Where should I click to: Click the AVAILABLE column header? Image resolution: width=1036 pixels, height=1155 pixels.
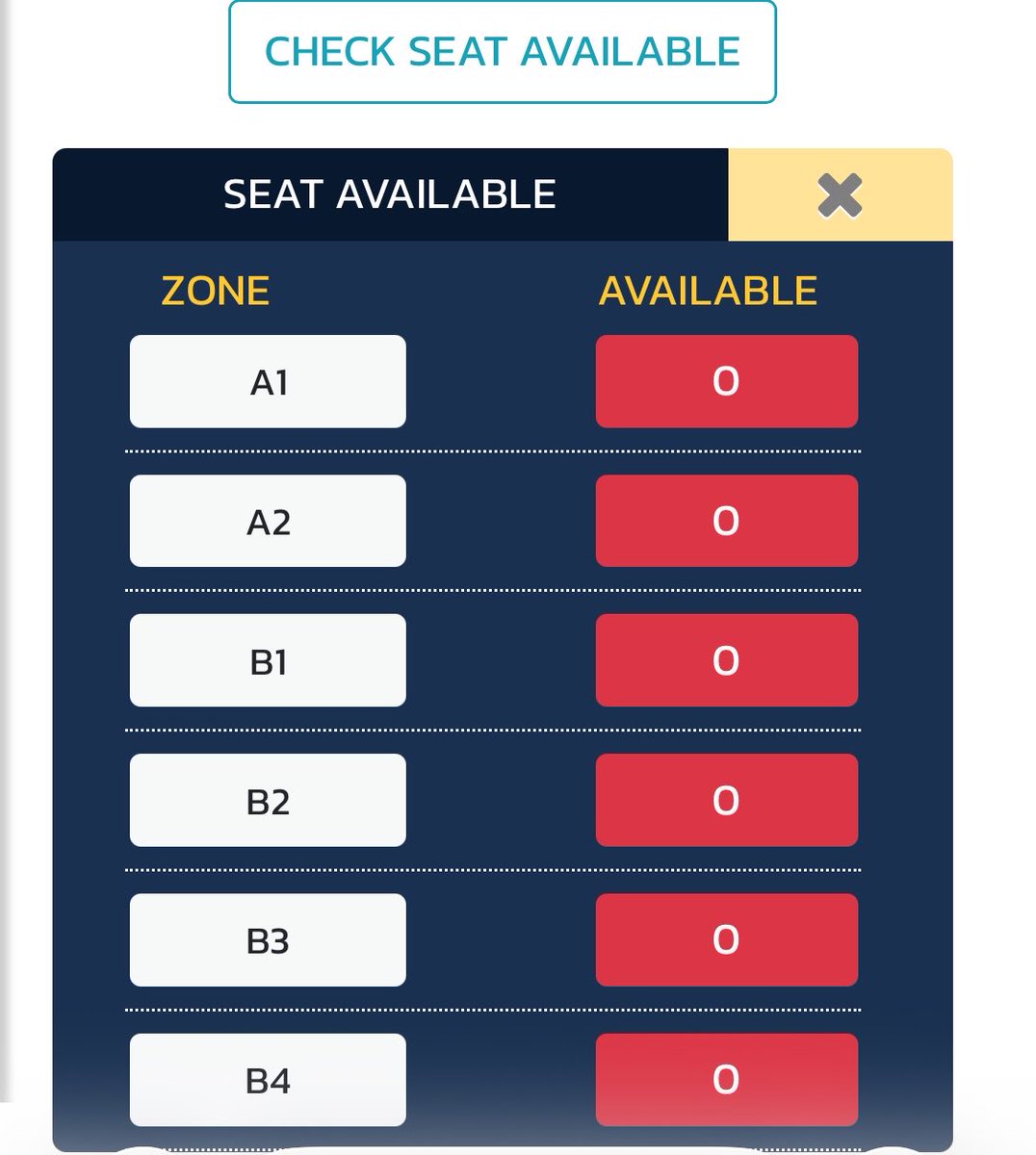(708, 291)
